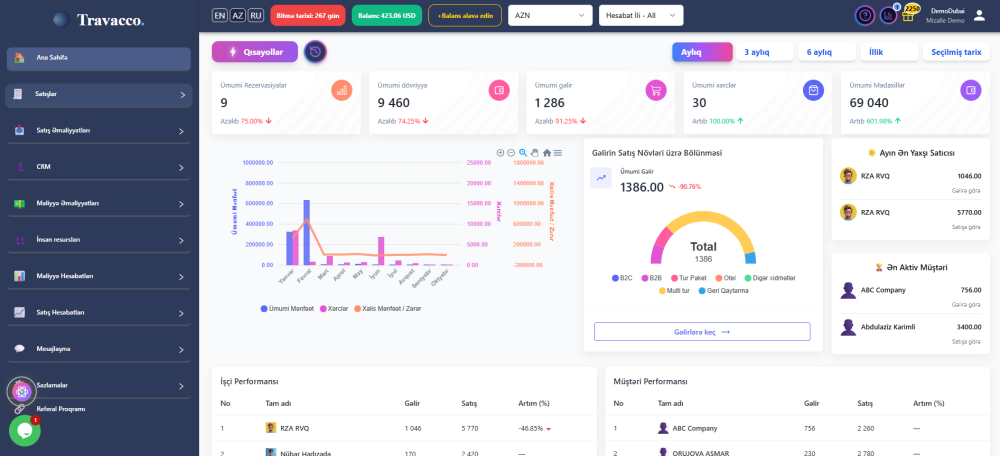Click the user profile avatar icon
The height and width of the screenshot is (456, 1000).
coord(979,15)
